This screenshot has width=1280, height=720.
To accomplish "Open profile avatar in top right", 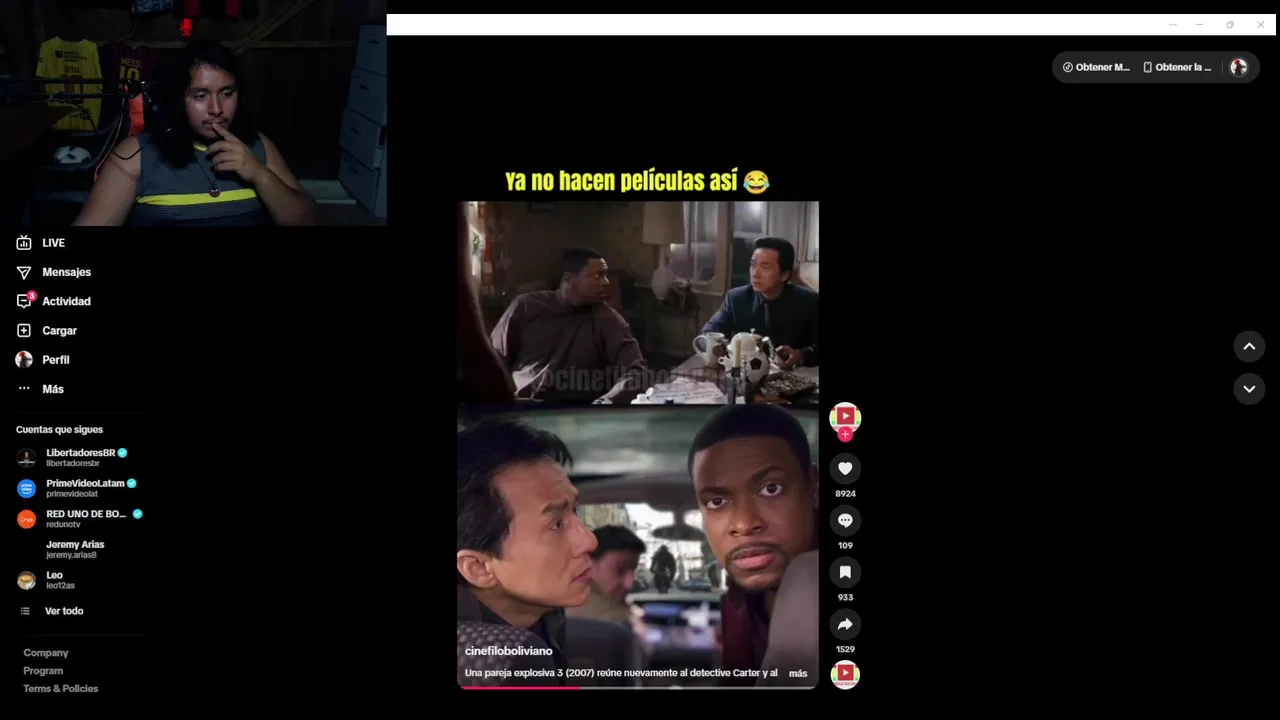I will [1239, 67].
